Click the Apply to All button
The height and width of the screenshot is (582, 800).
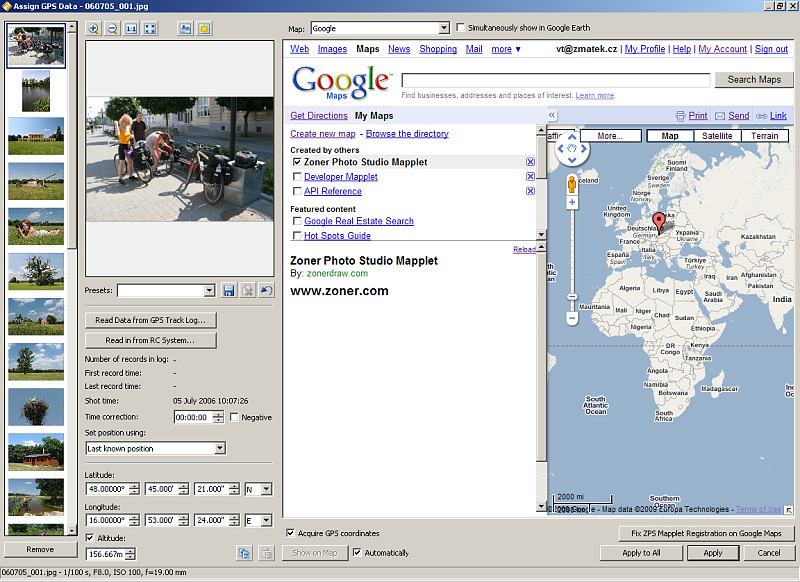pyautogui.click(x=641, y=553)
